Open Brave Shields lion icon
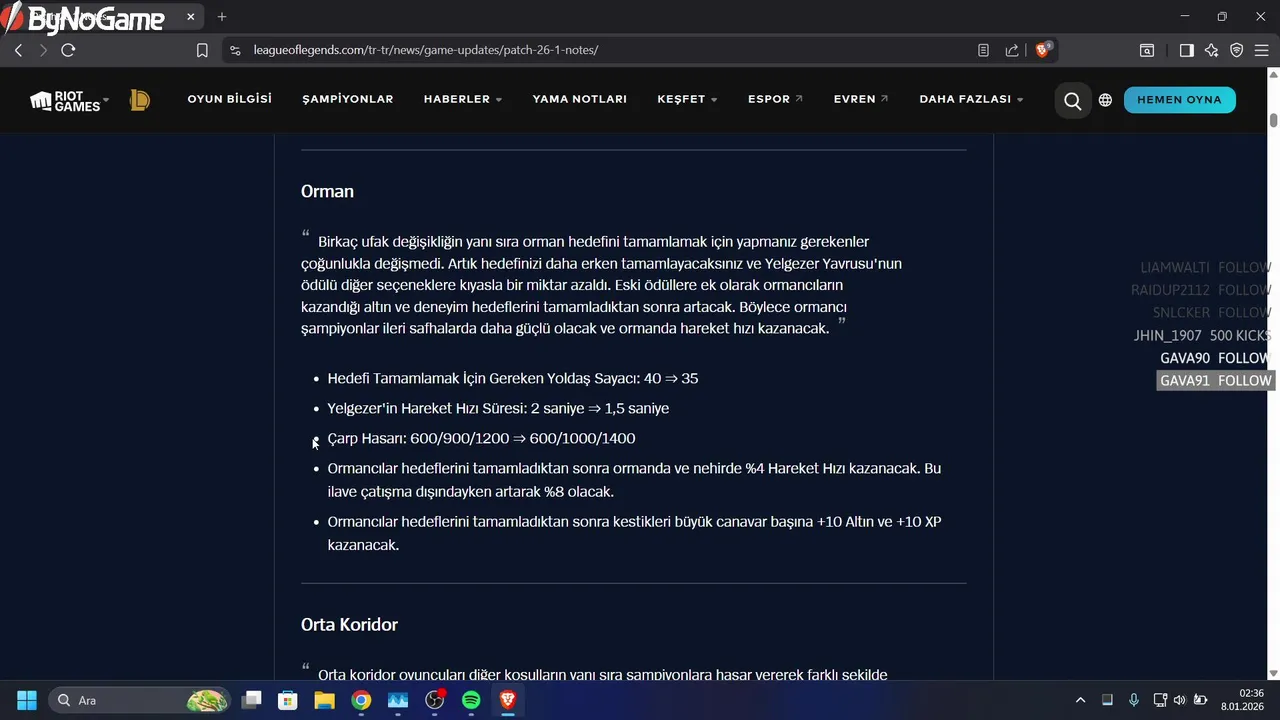The height and width of the screenshot is (720, 1280). 1043,50
